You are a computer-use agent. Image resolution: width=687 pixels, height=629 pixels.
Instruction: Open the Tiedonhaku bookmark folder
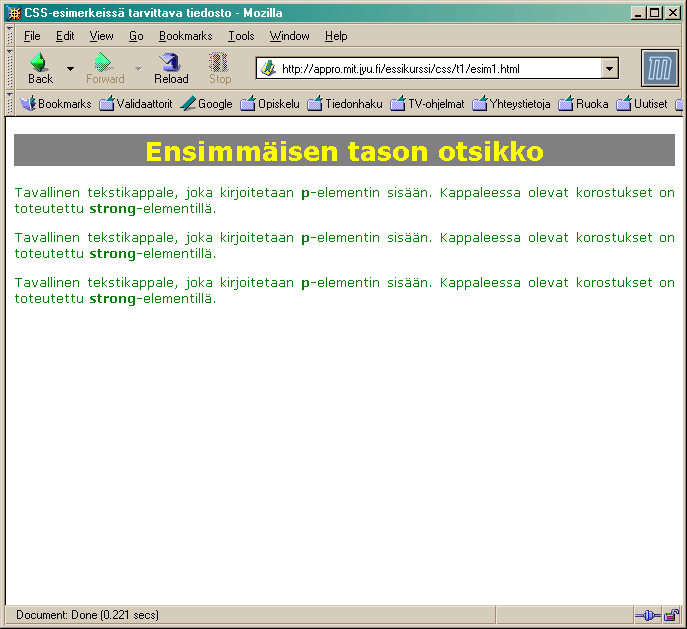[345, 104]
